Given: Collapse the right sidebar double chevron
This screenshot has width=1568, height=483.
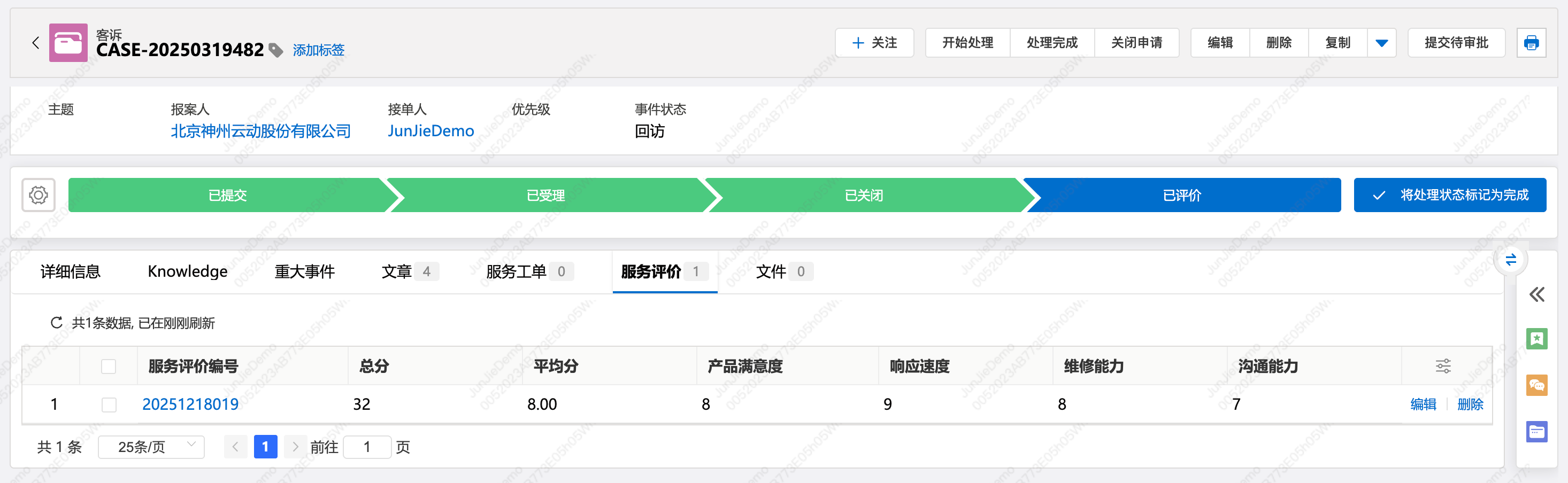Looking at the screenshot, I should pos(1536,295).
